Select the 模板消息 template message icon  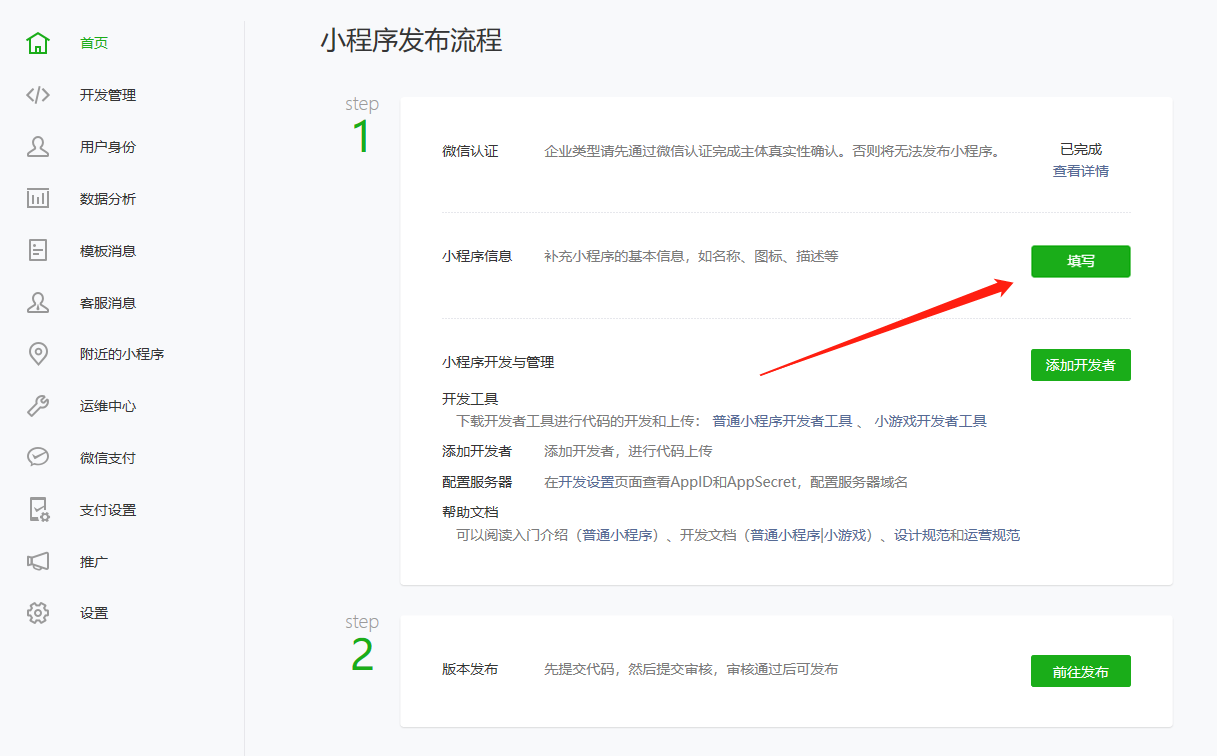pos(38,250)
